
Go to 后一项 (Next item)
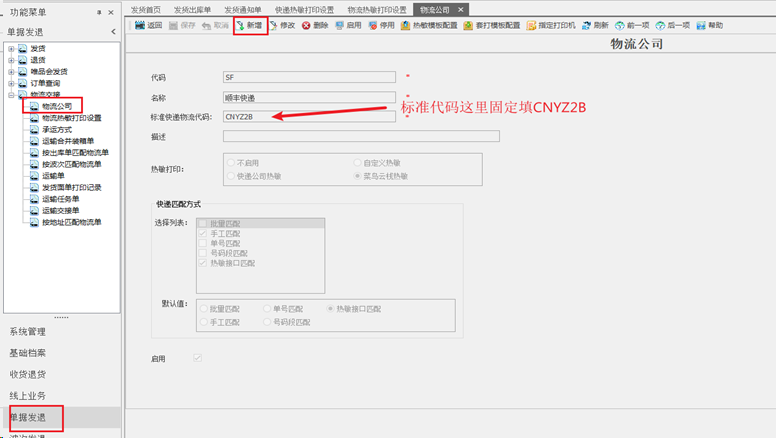[673, 25]
